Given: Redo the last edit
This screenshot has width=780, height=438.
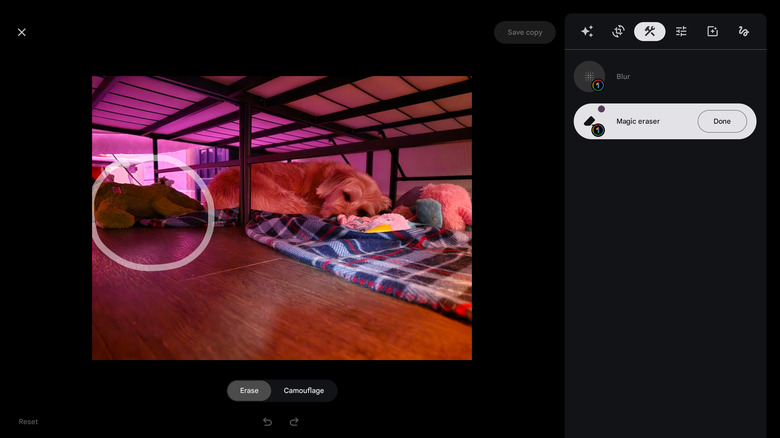Looking at the screenshot, I should (294, 422).
